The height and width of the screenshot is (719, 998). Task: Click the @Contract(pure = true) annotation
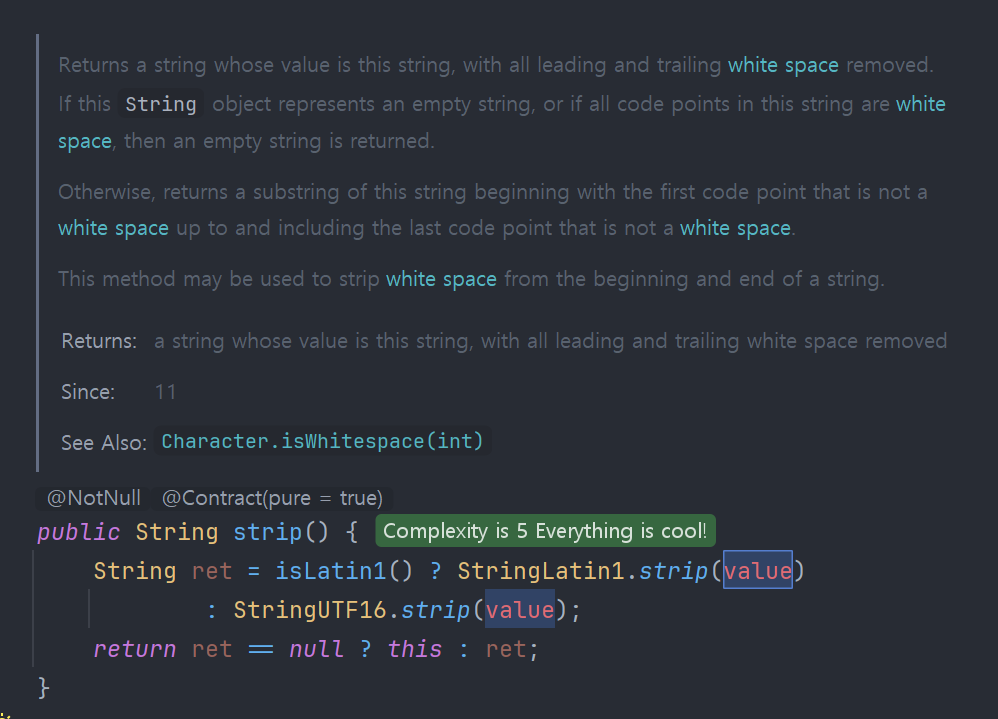272,498
